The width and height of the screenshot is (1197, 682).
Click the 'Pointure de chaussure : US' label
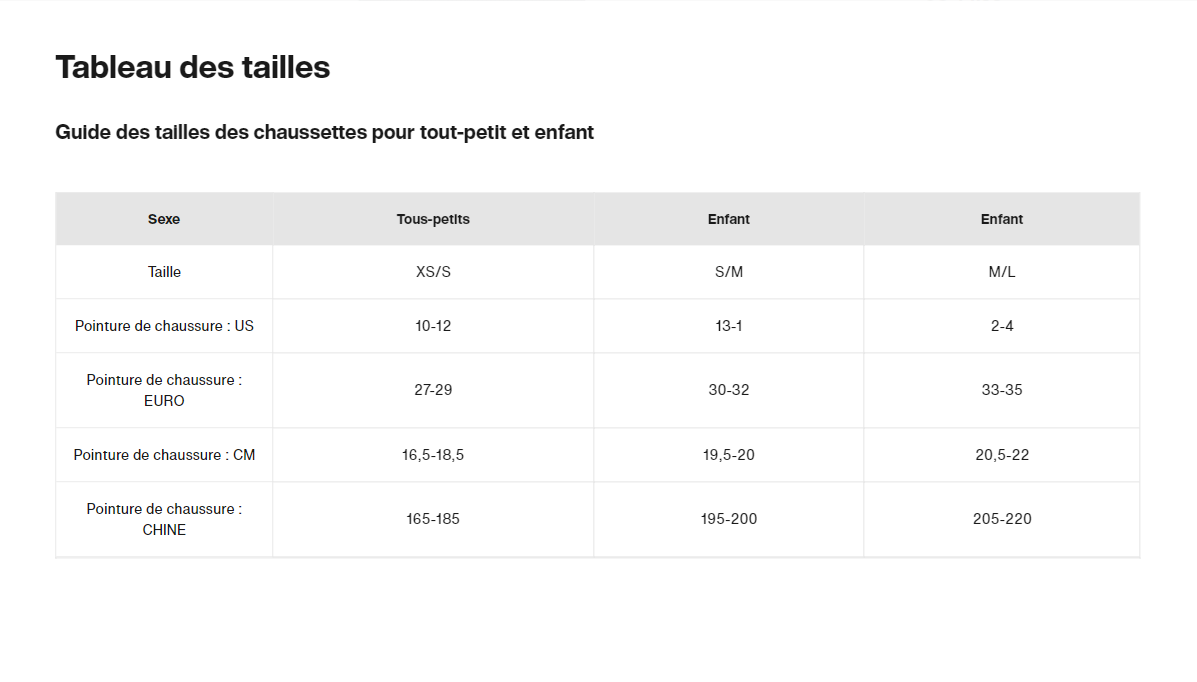164,326
